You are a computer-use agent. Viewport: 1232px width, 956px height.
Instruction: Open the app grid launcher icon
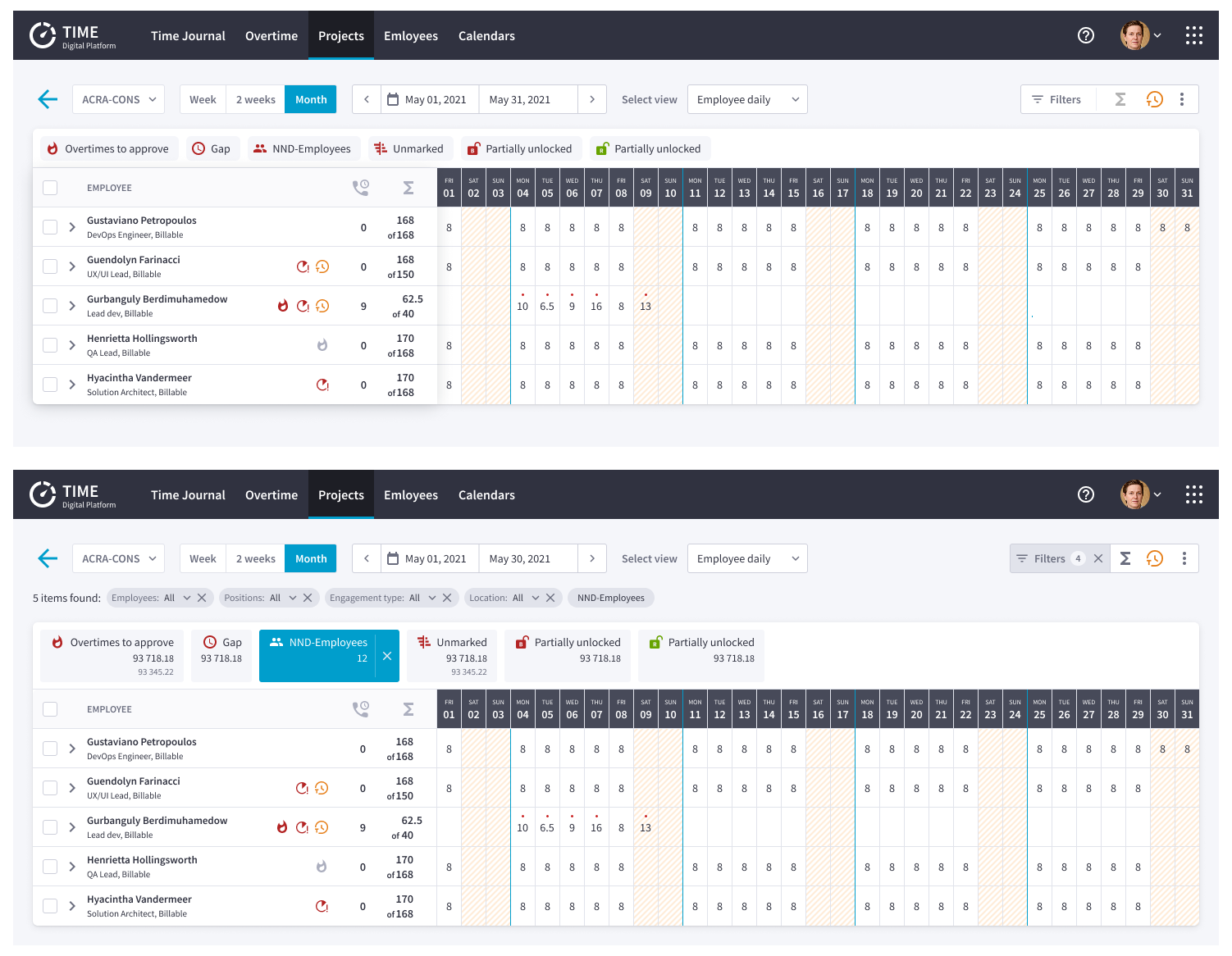point(1194,35)
